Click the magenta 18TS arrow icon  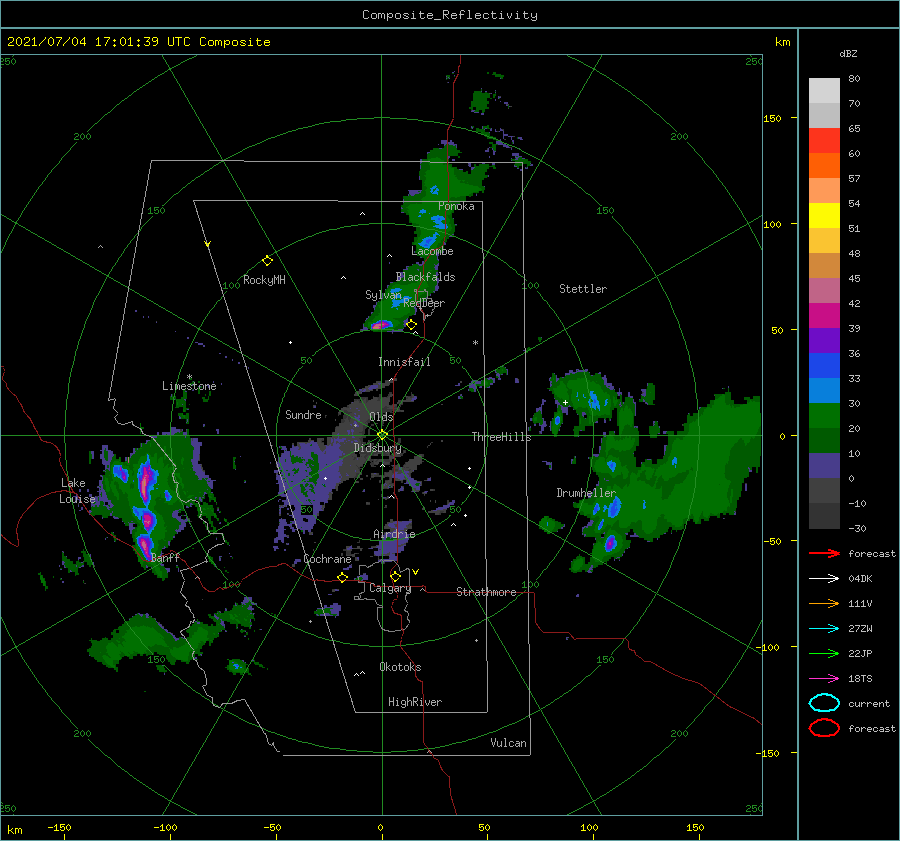(x=824, y=679)
